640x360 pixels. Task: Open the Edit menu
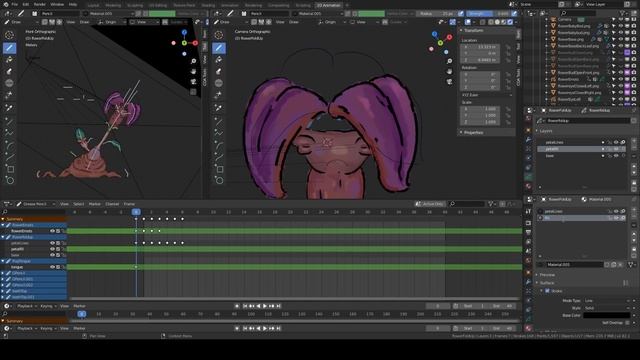26,4
